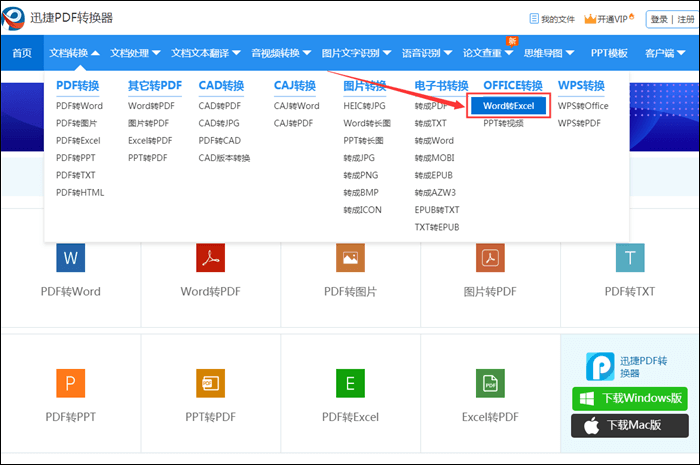Screen dimensions: 700x465
Task: Choose 转成BMP under 图片转换
Action: (x=361, y=193)
